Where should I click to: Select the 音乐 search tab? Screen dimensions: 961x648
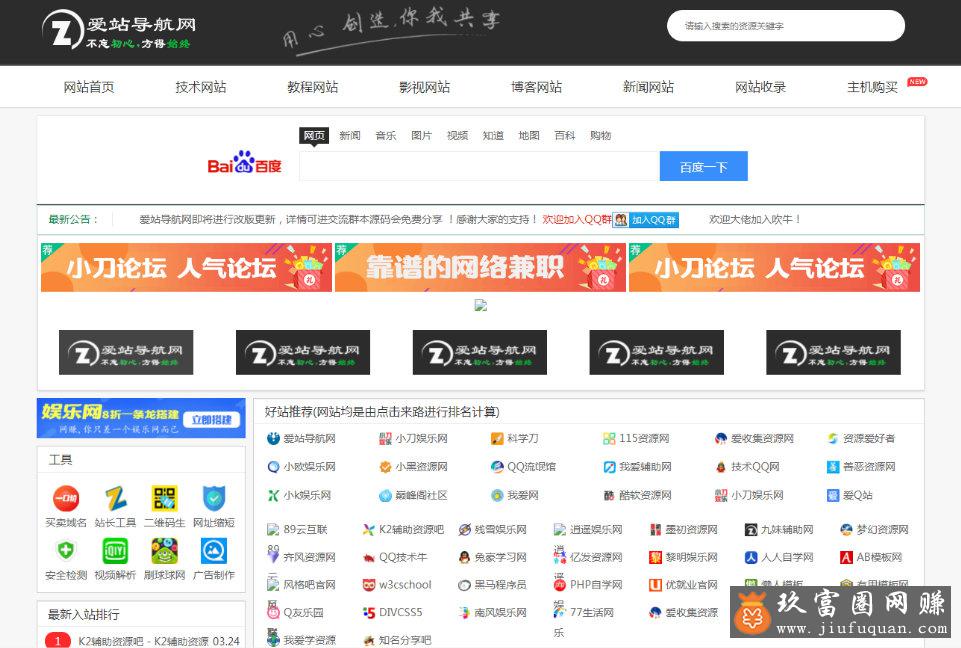tap(386, 135)
